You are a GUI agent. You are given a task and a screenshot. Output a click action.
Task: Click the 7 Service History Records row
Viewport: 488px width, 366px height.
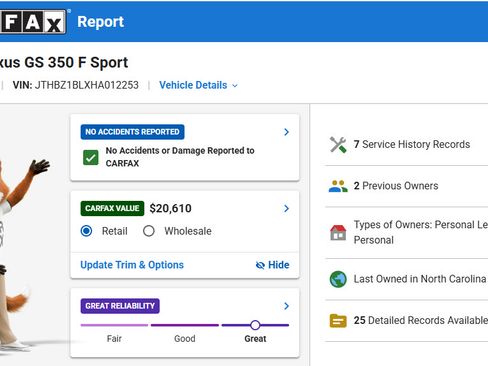click(406, 145)
